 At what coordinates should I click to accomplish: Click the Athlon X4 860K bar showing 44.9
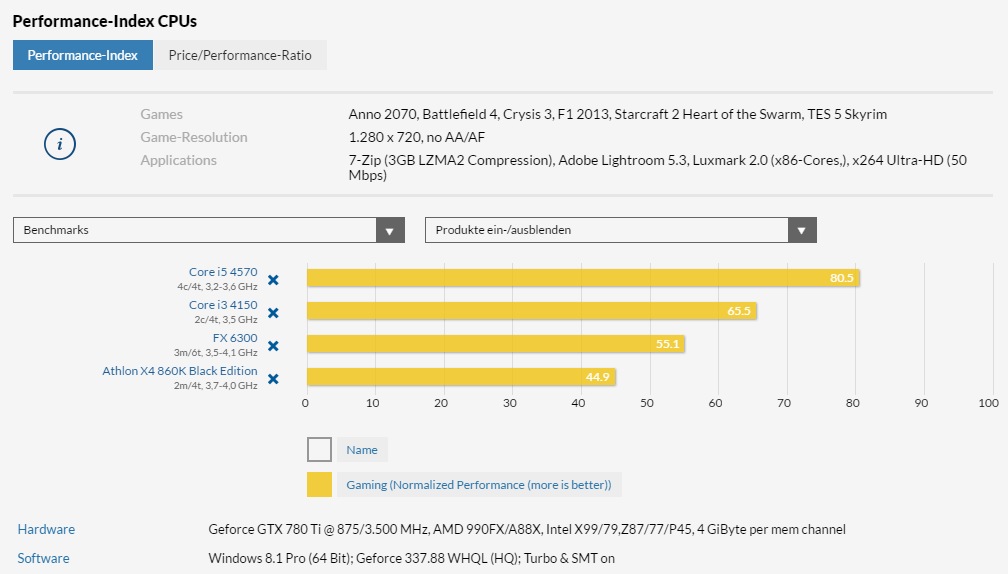click(x=462, y=377)
